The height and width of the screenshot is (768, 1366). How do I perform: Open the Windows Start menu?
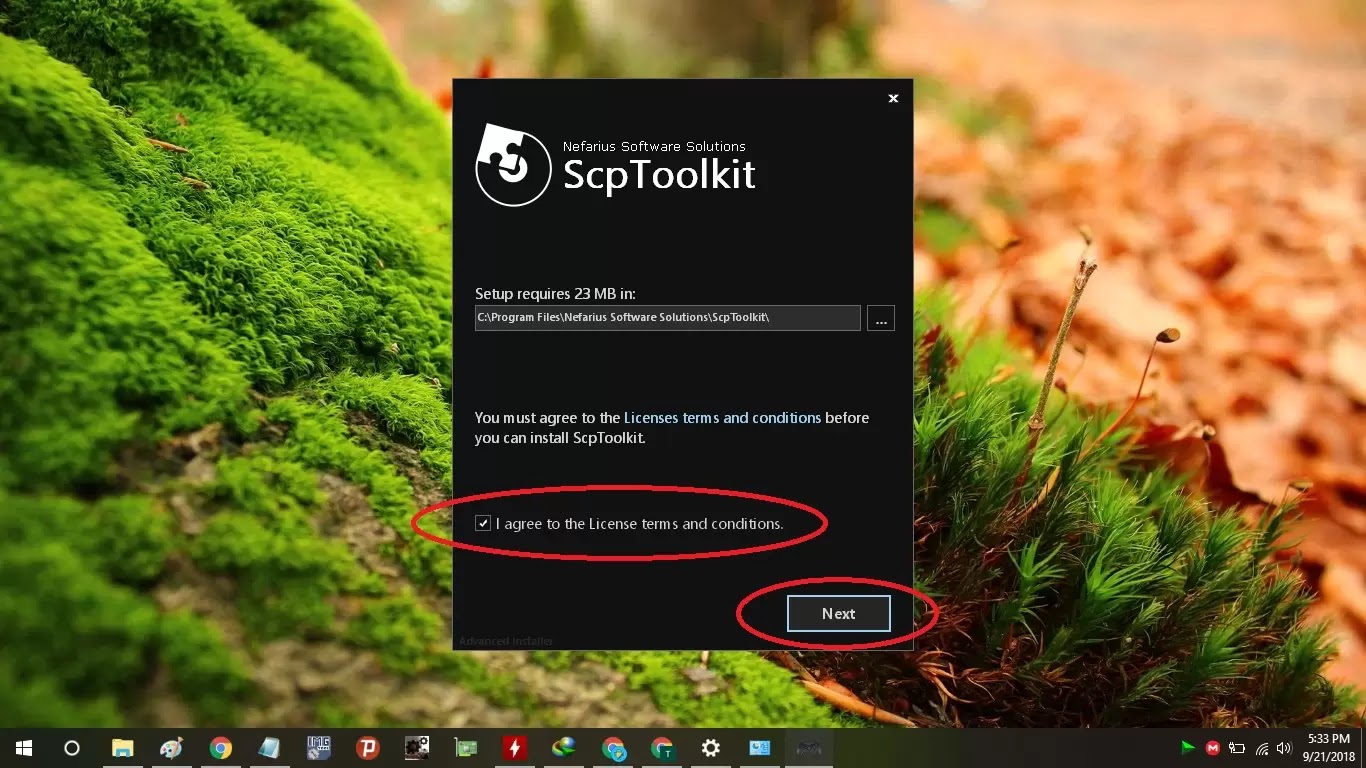click(x=23, y=748)
